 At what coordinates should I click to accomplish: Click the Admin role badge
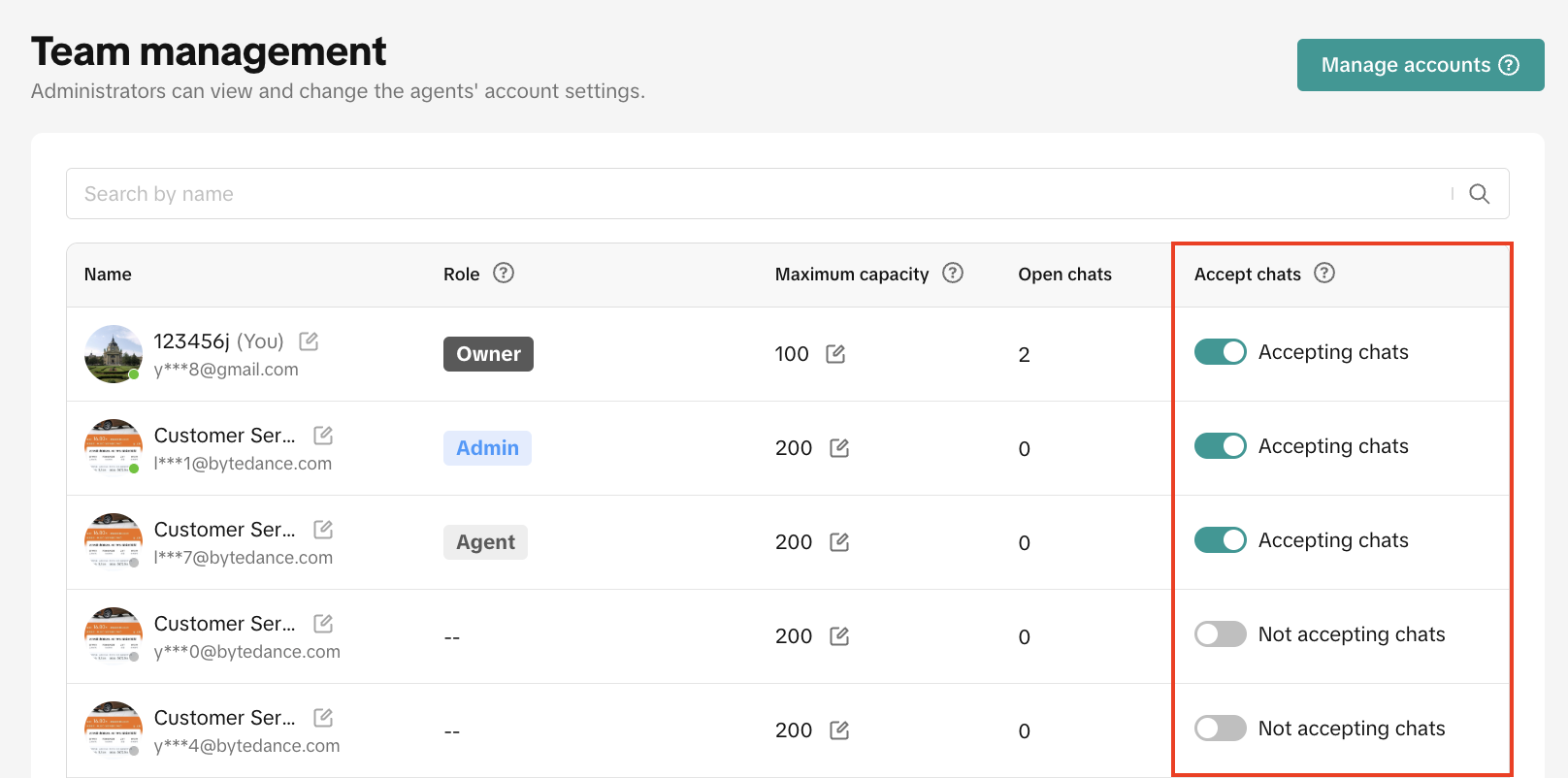coord(487,448)
